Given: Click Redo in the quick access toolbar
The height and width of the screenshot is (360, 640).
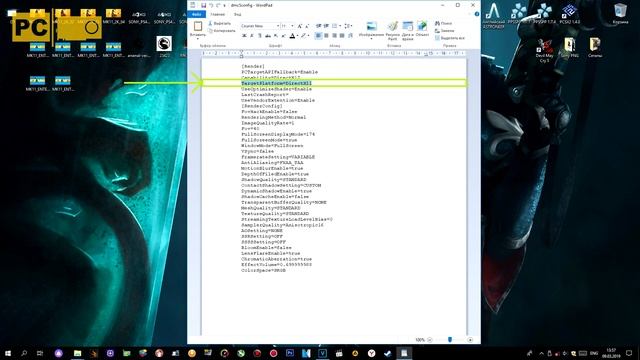Looking at the screenshot, I should pyautogui.click(x=218, y=5).
